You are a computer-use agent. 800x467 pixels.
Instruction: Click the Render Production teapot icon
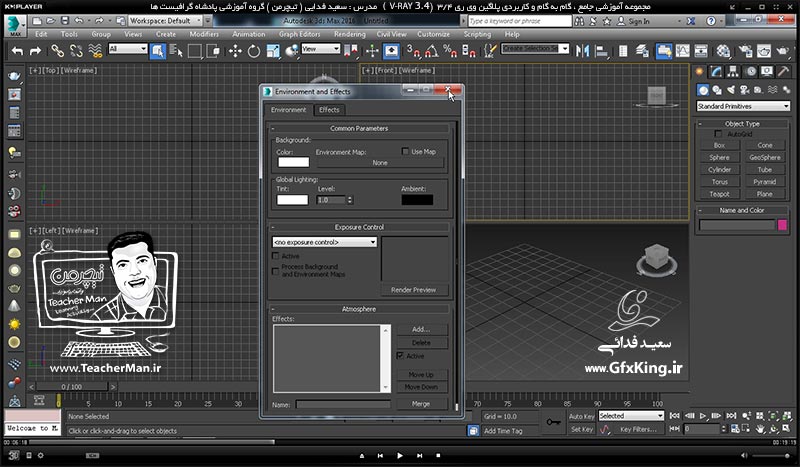tap(783, 51)
